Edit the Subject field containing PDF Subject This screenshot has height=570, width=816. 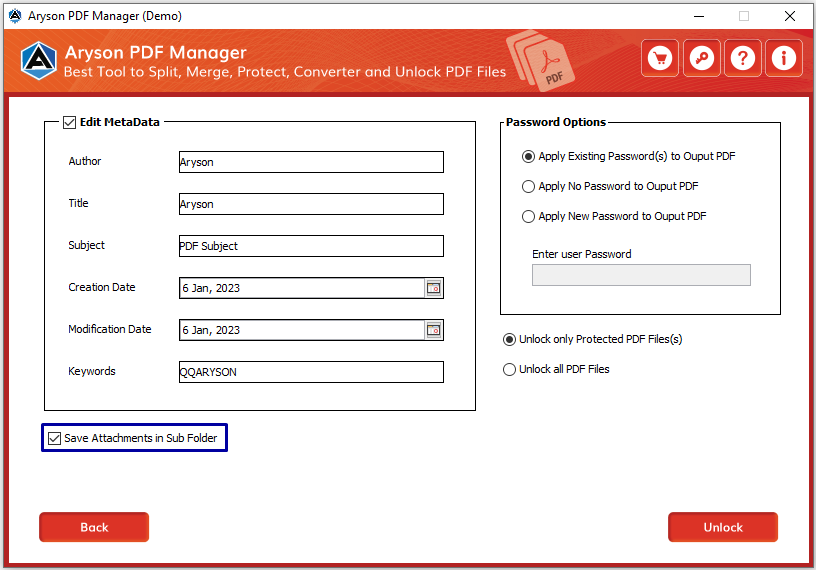pos(311,246)
